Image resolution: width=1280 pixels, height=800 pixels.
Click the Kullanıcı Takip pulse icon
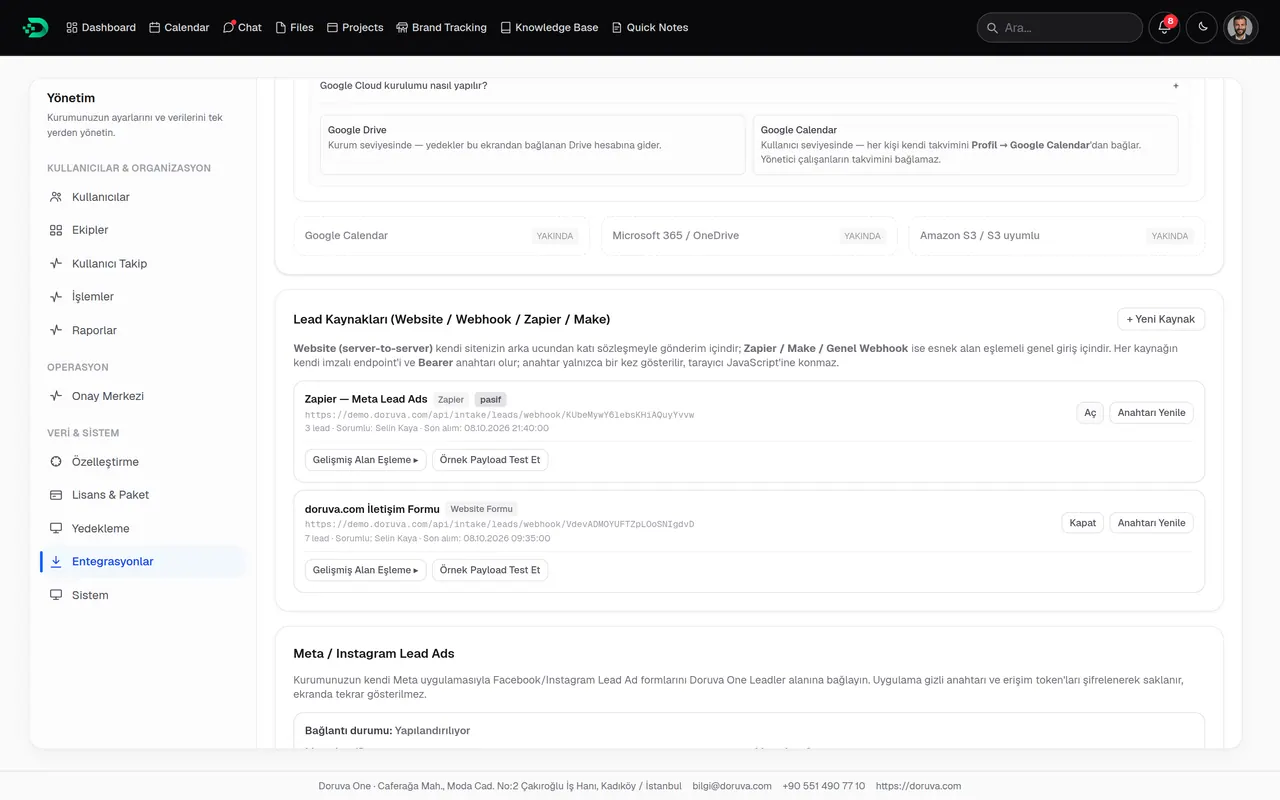point(56,264)
